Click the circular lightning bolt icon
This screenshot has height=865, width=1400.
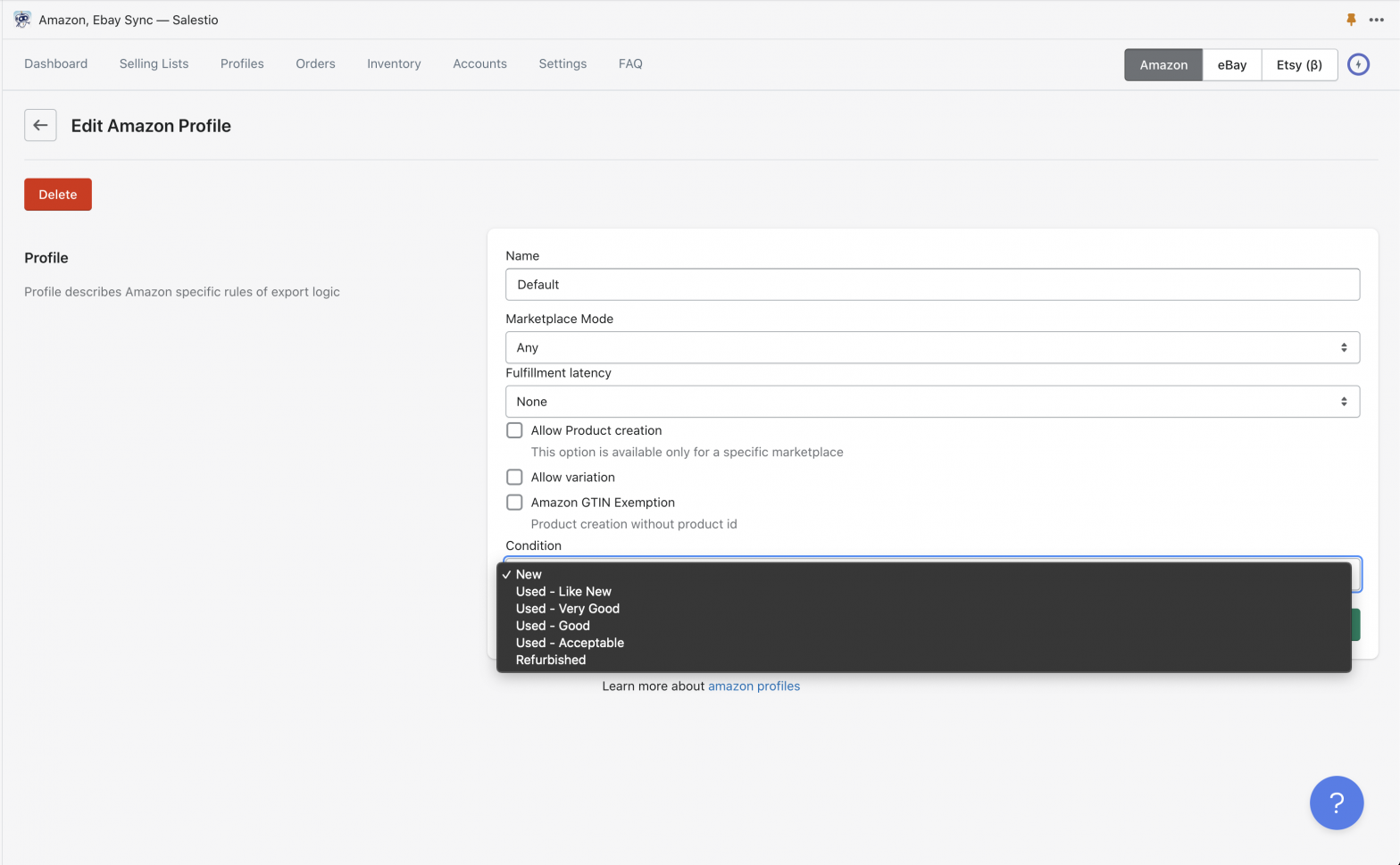(x=1358, y=64)
